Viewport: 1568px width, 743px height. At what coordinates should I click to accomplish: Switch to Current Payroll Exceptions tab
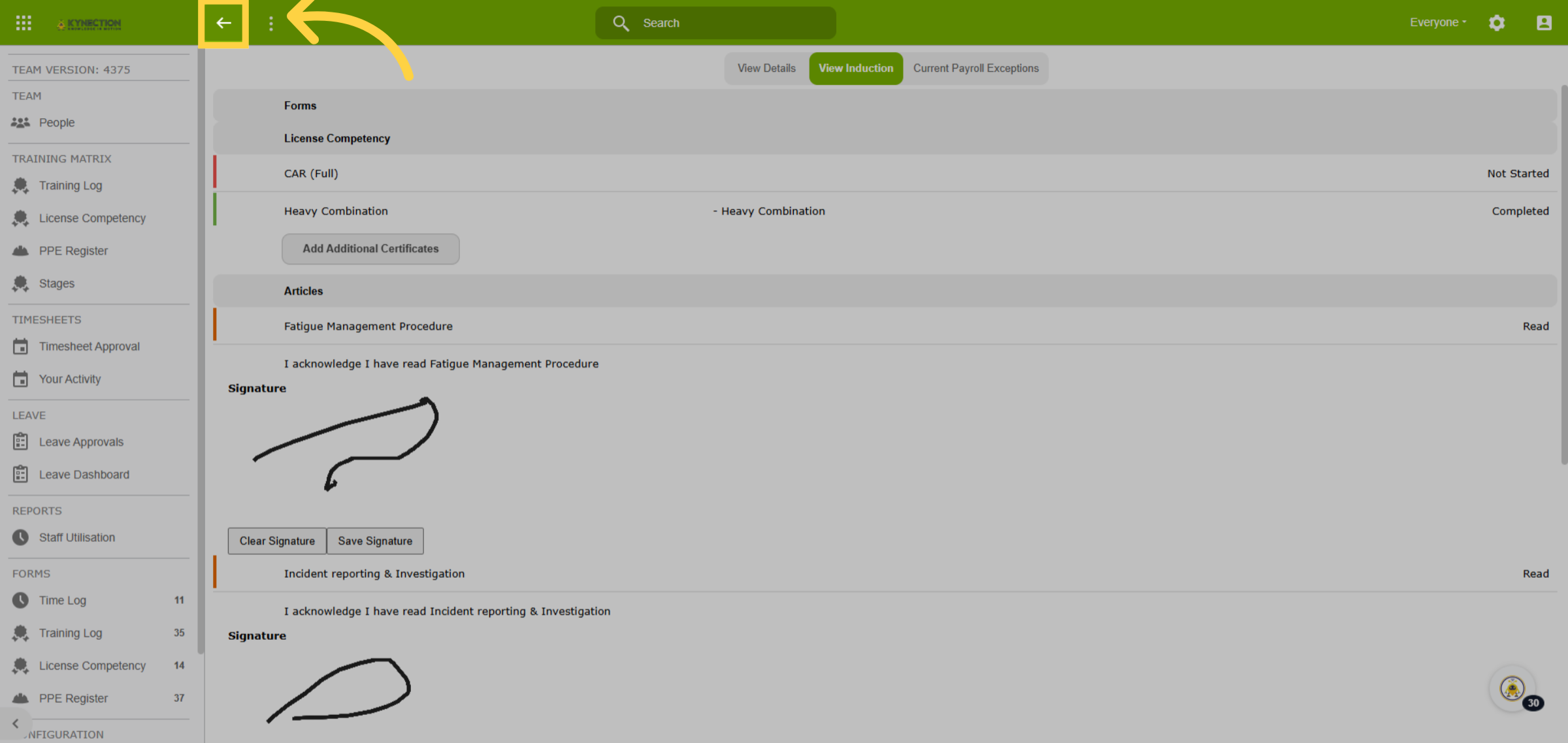975,69
